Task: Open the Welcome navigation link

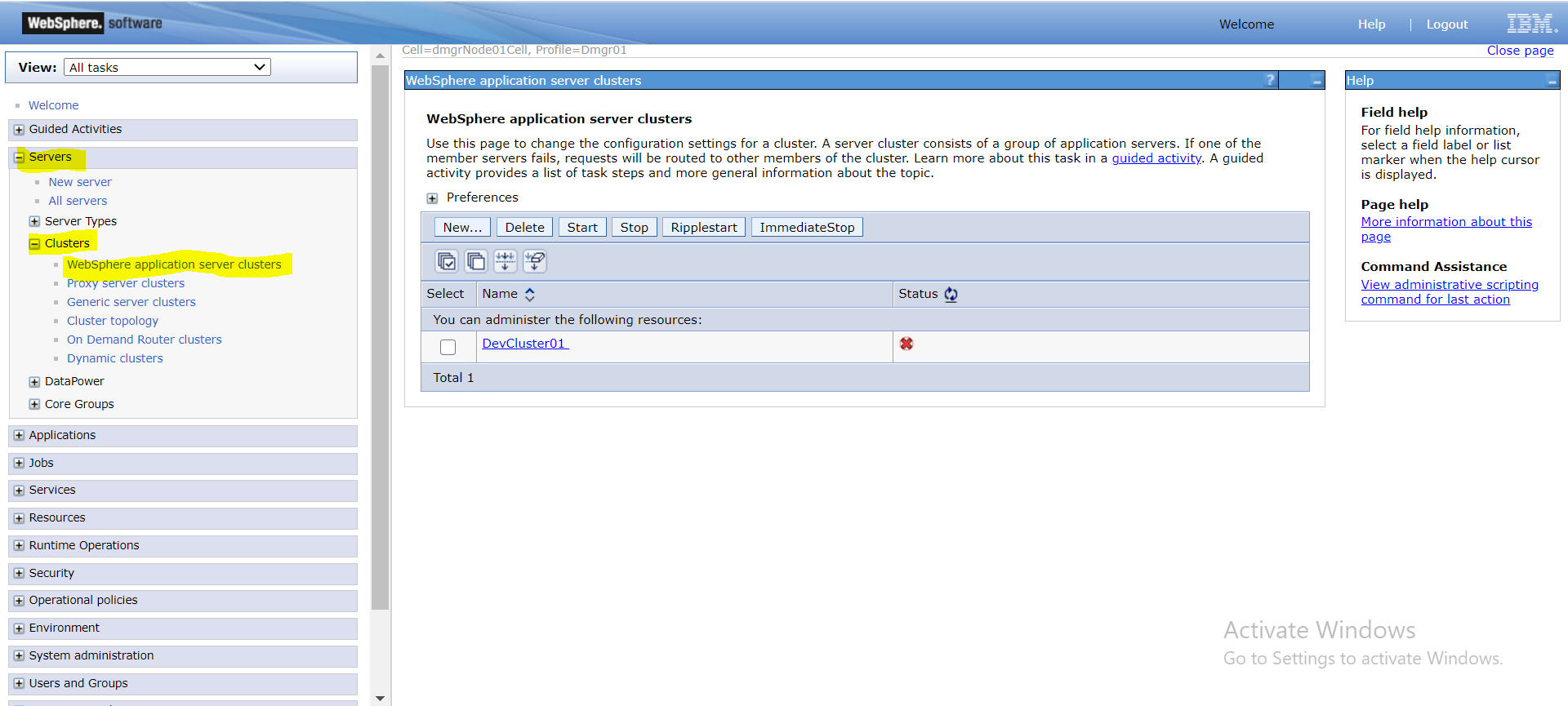Action: click(x=54, y=105)
